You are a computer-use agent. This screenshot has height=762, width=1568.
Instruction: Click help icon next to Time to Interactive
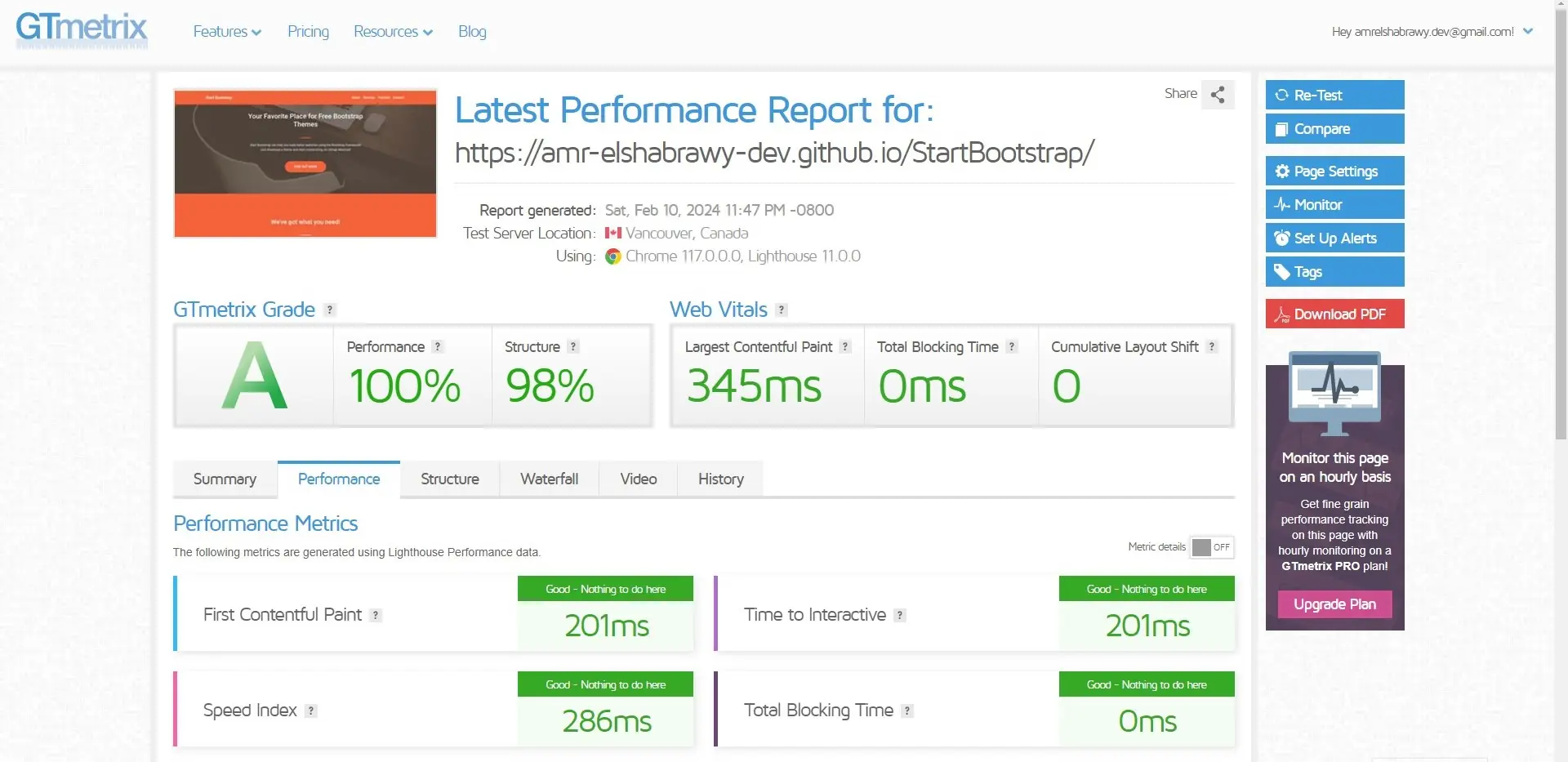point(900,615)
